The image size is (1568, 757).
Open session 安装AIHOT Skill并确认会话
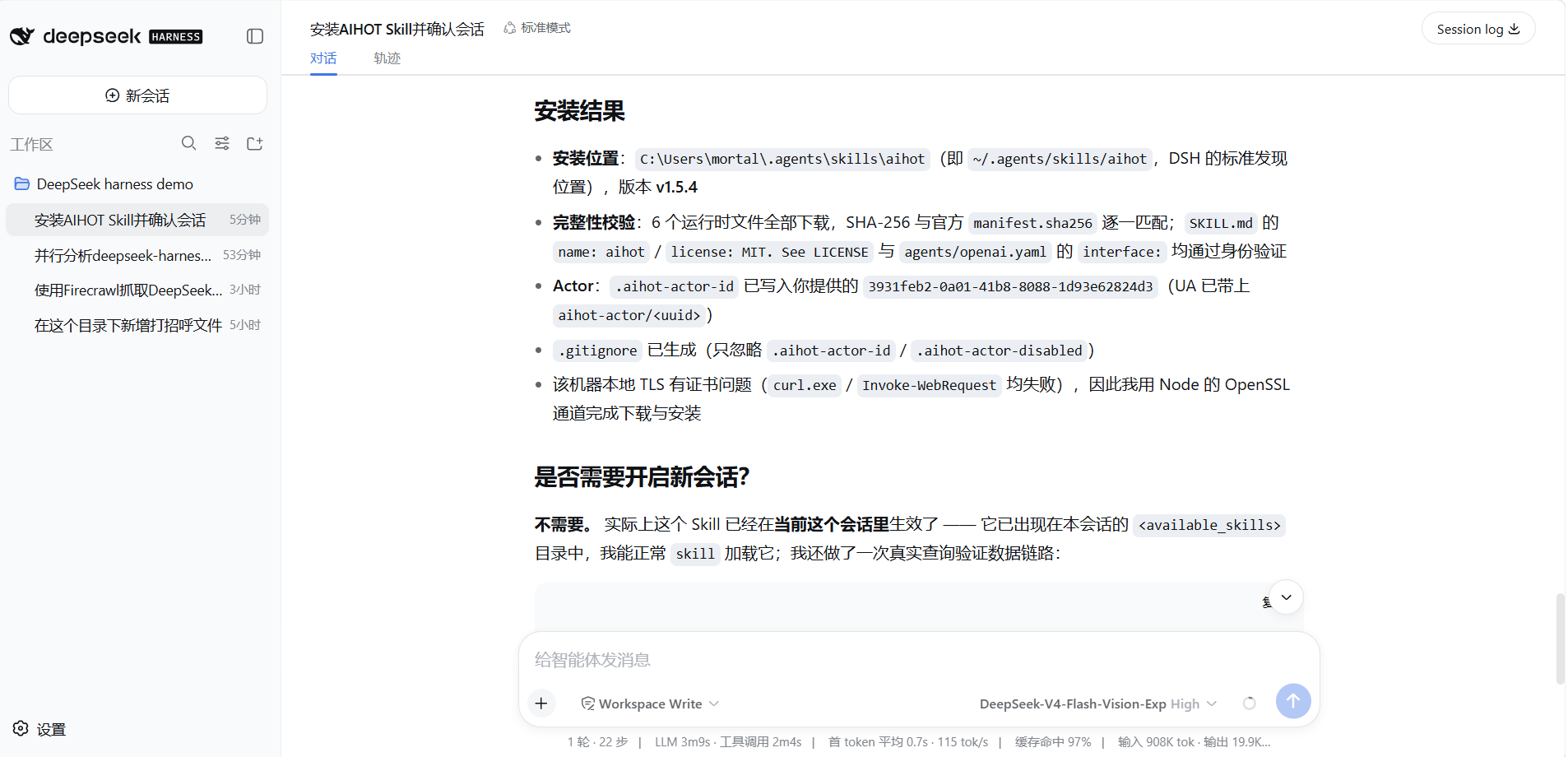tap(137, 220)
